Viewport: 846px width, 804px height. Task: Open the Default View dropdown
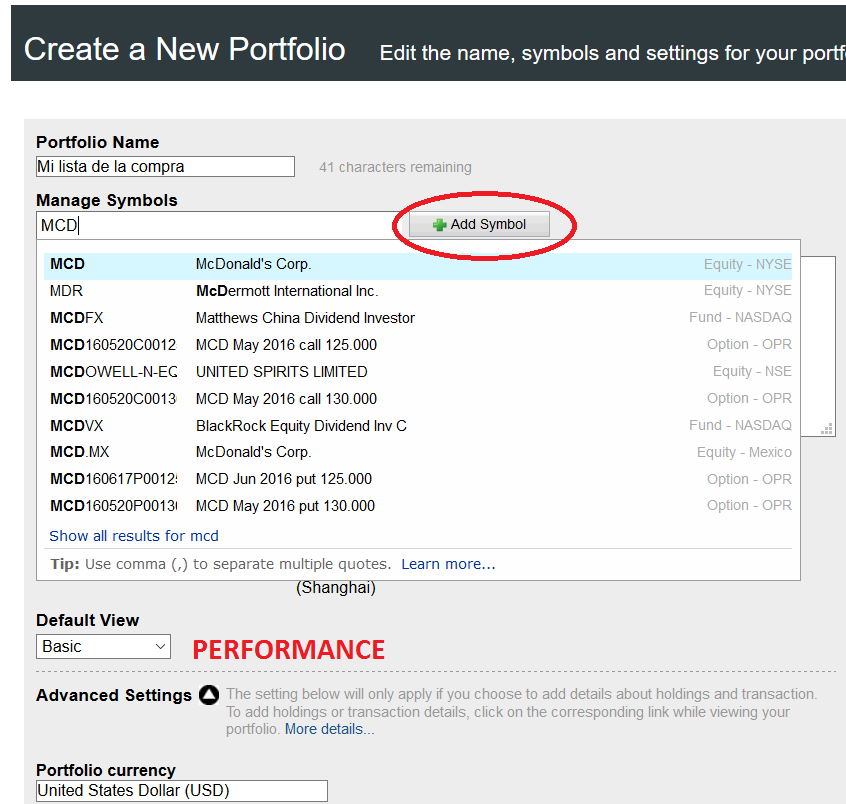pos(104,647)
